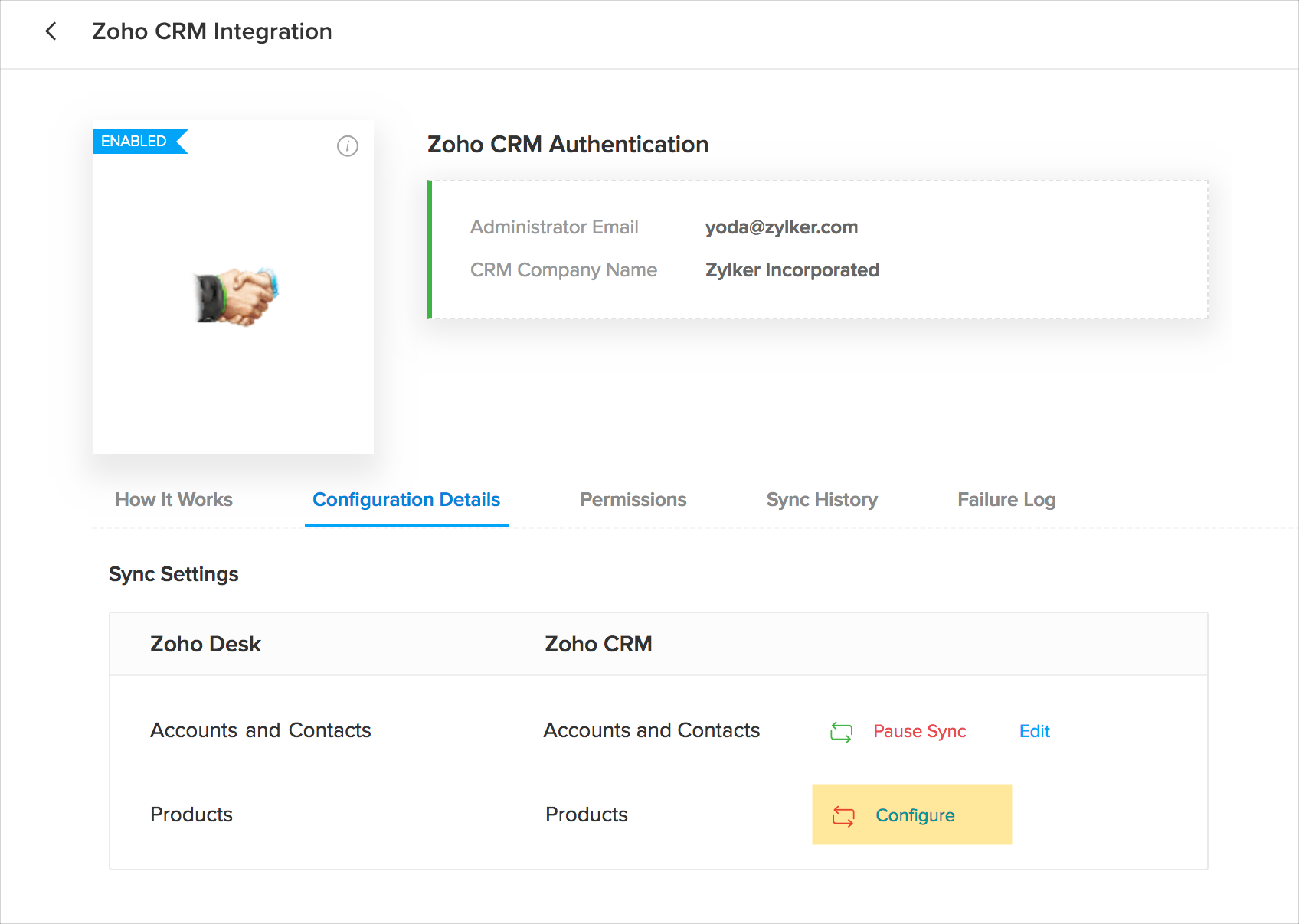1299x924 pixels.
Task: Open the How It Works tab
Action: click(x=174, y=500)
